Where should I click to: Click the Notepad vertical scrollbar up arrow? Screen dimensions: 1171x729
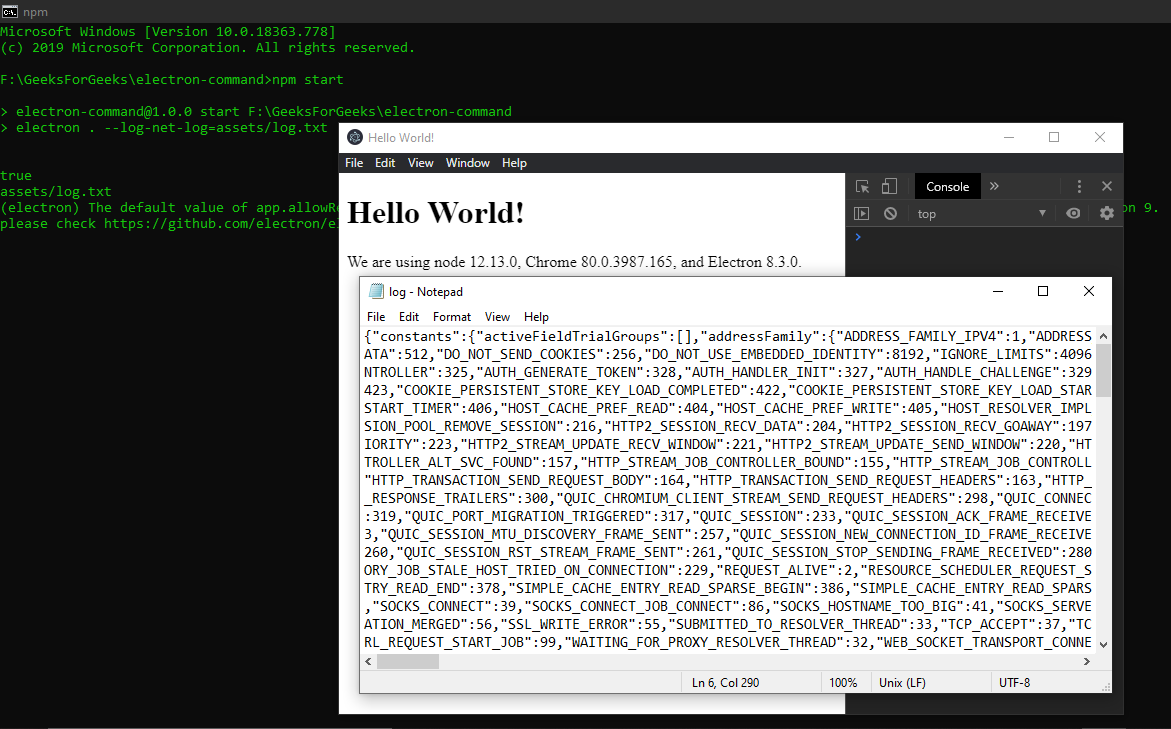click(x=1103, y=336)
